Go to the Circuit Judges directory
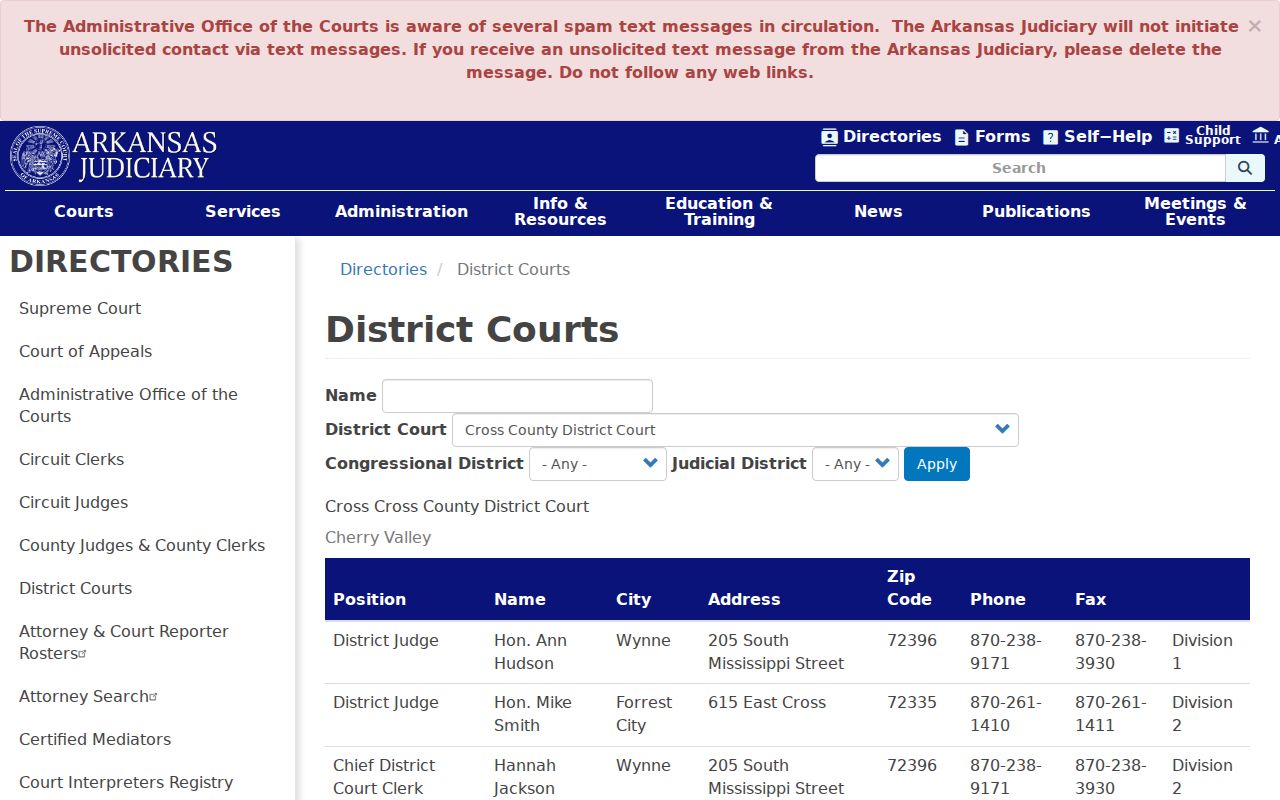1280x800 pixels. 73,502
